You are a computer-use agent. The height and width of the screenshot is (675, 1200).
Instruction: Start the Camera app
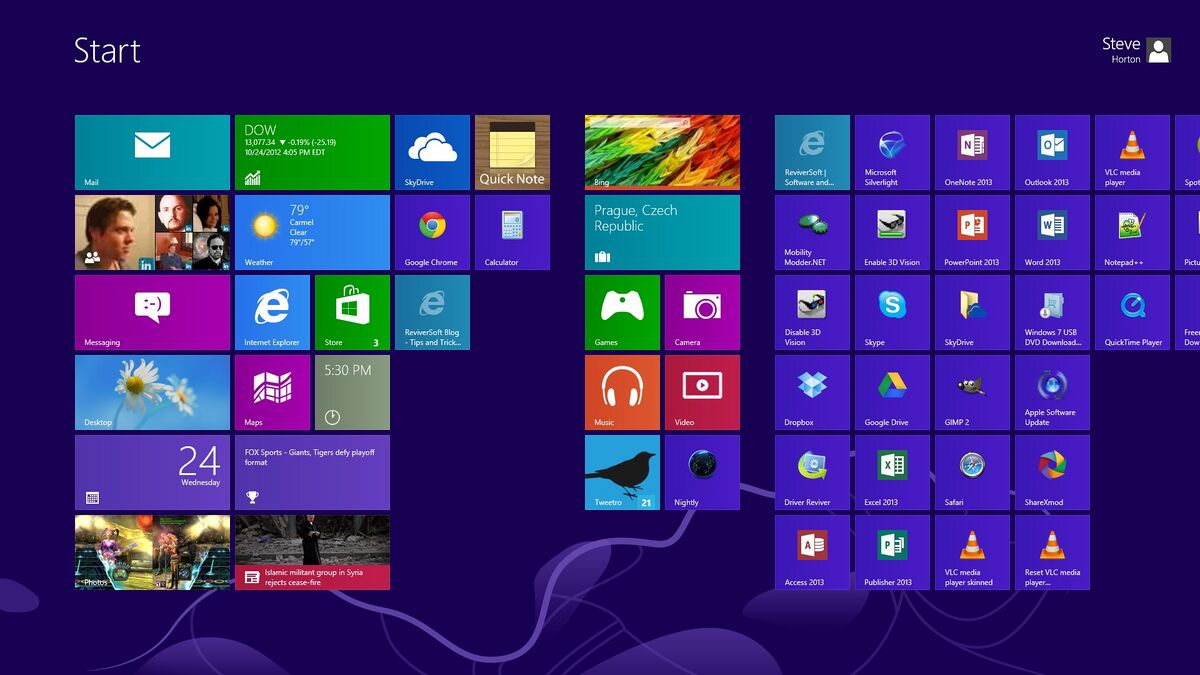[702, 312]
